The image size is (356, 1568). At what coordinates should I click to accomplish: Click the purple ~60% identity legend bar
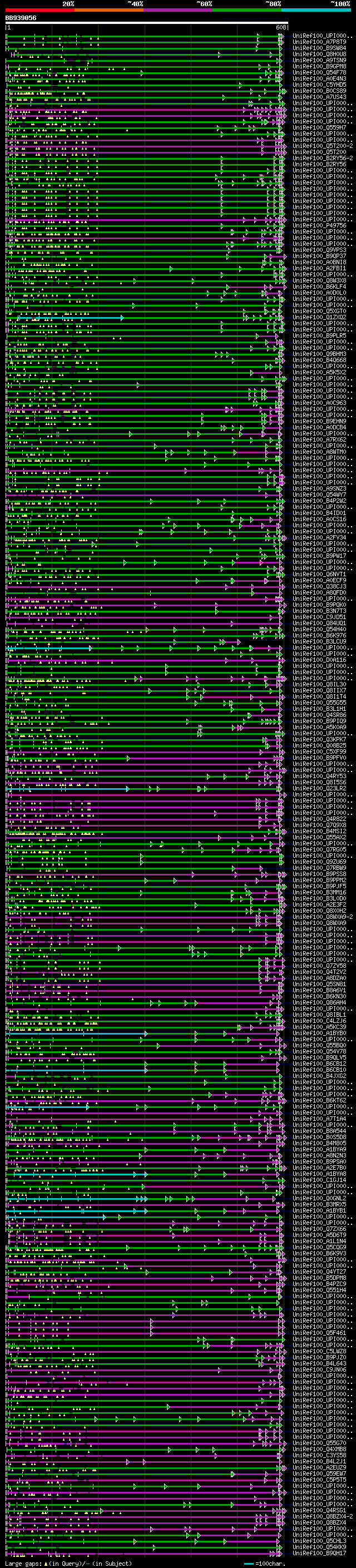pyautogui.click(x=179, y=11)
